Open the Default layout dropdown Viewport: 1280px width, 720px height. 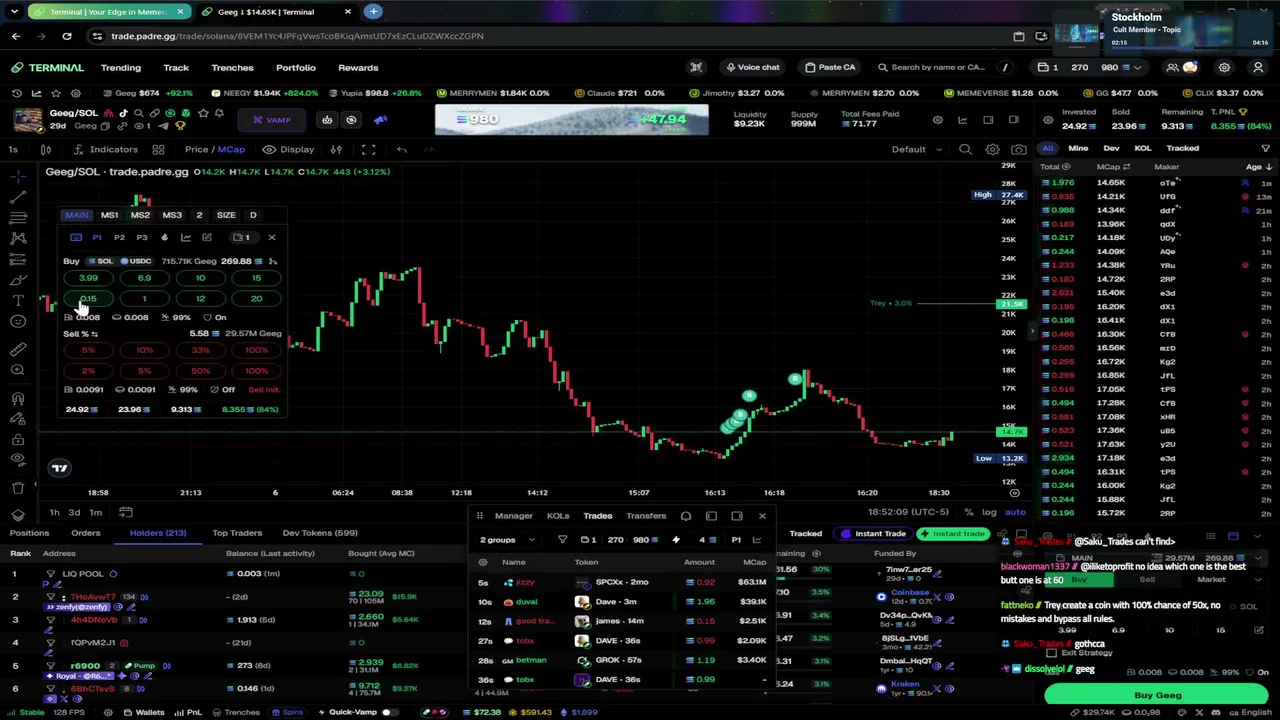(x=916, y=150)
